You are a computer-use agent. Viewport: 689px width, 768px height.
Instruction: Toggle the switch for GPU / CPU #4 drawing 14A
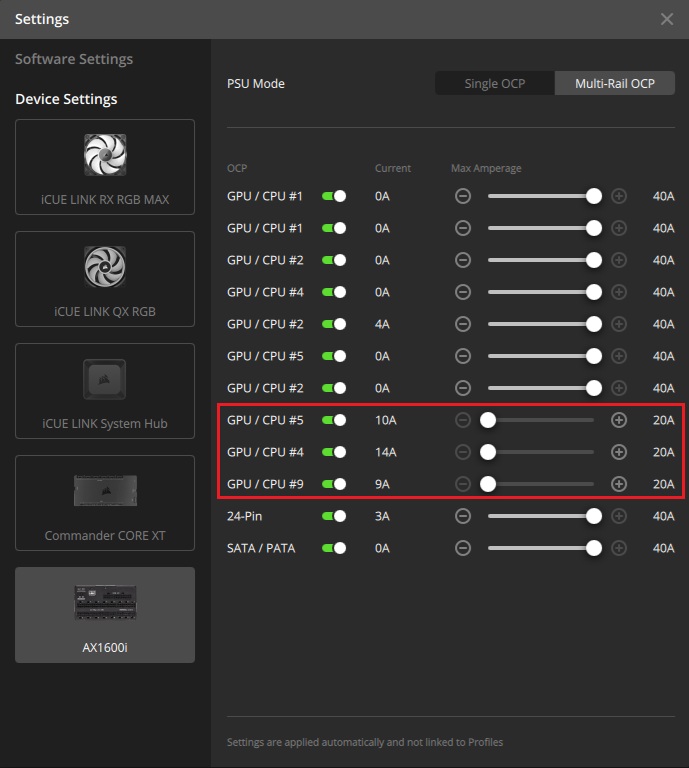coord(334,452)
